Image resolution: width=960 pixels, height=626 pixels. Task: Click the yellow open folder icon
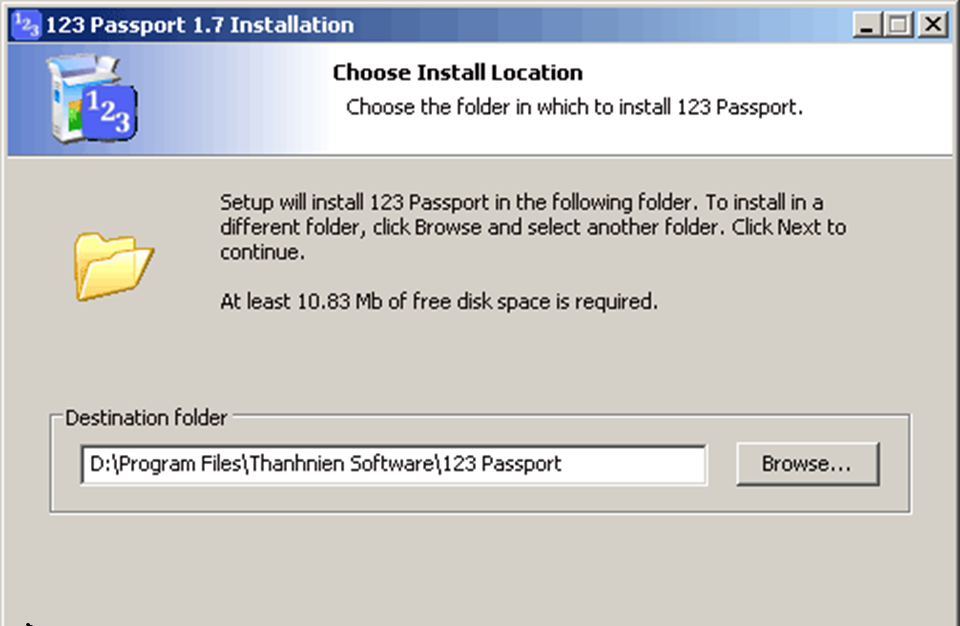[113, 264]
